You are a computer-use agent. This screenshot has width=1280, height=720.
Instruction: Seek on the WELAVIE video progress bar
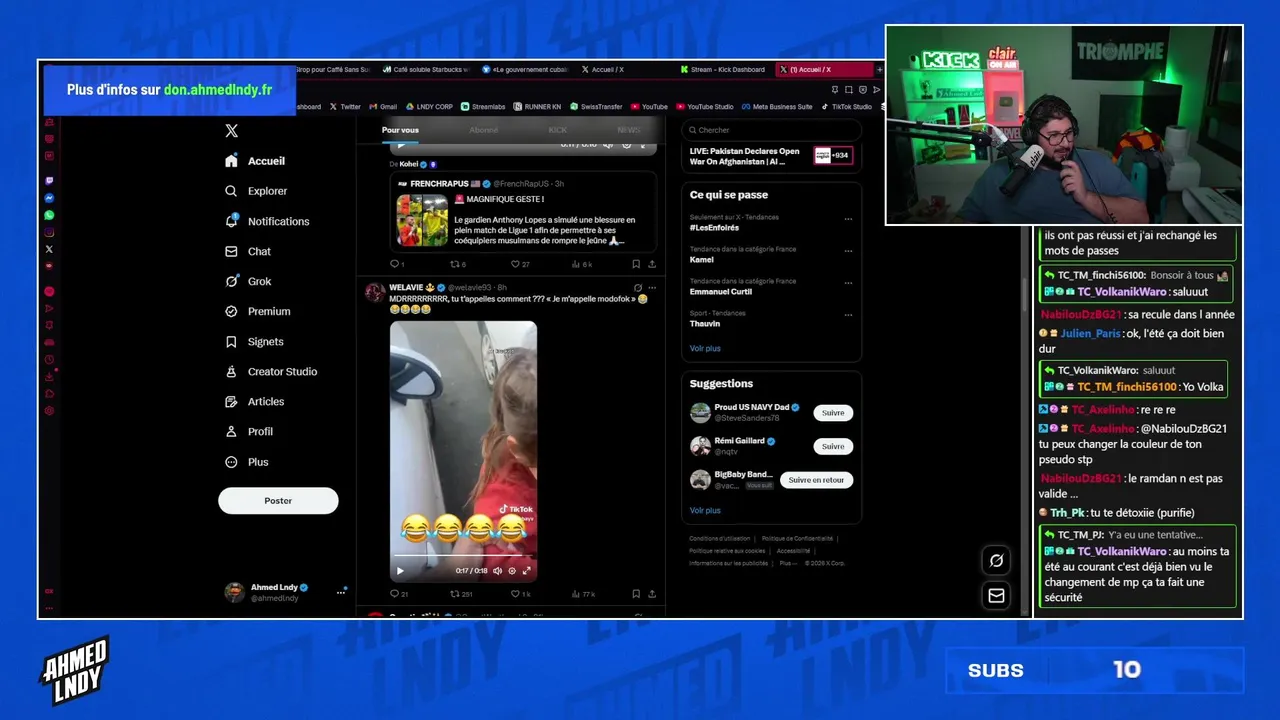point(463,555)
